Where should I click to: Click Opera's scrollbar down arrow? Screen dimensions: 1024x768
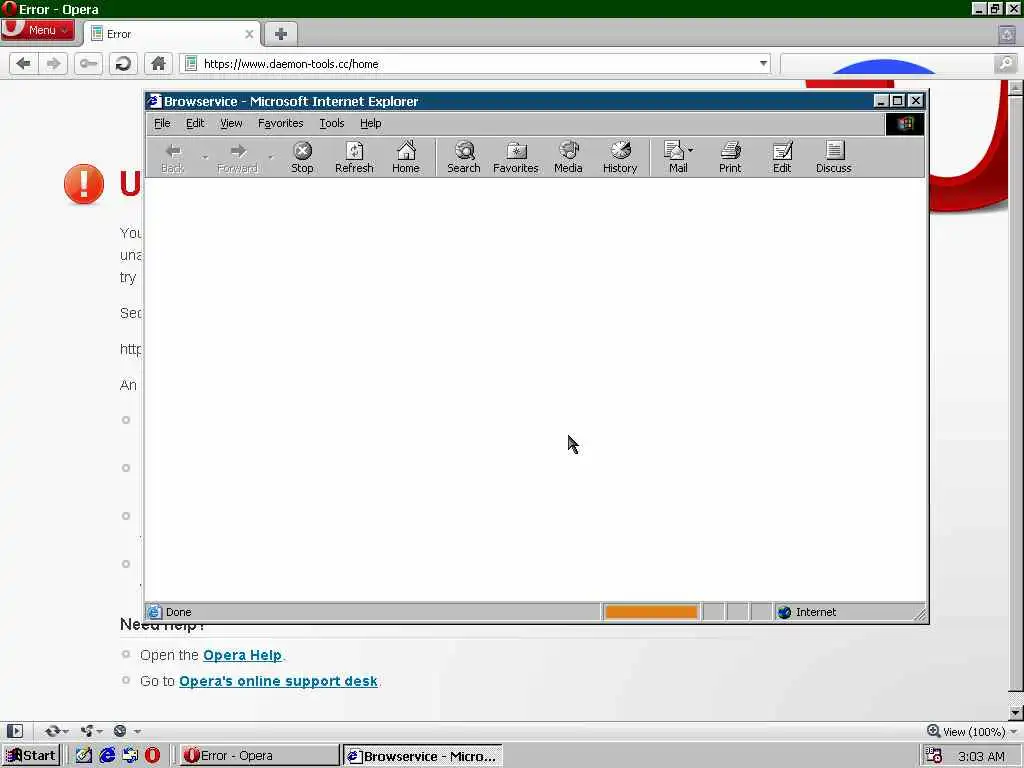1016,712
